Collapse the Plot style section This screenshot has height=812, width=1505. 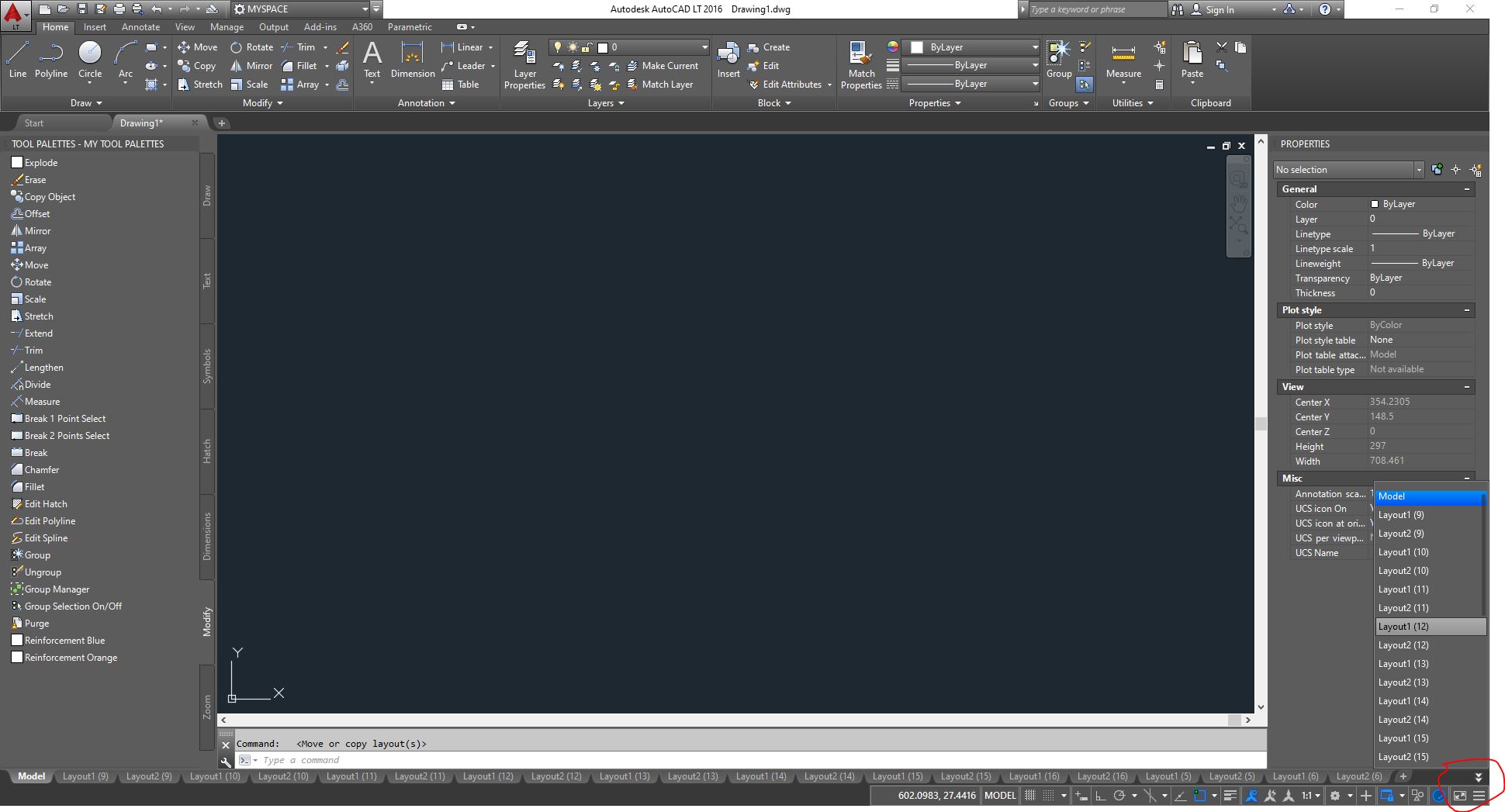[x=1466, y=309]
